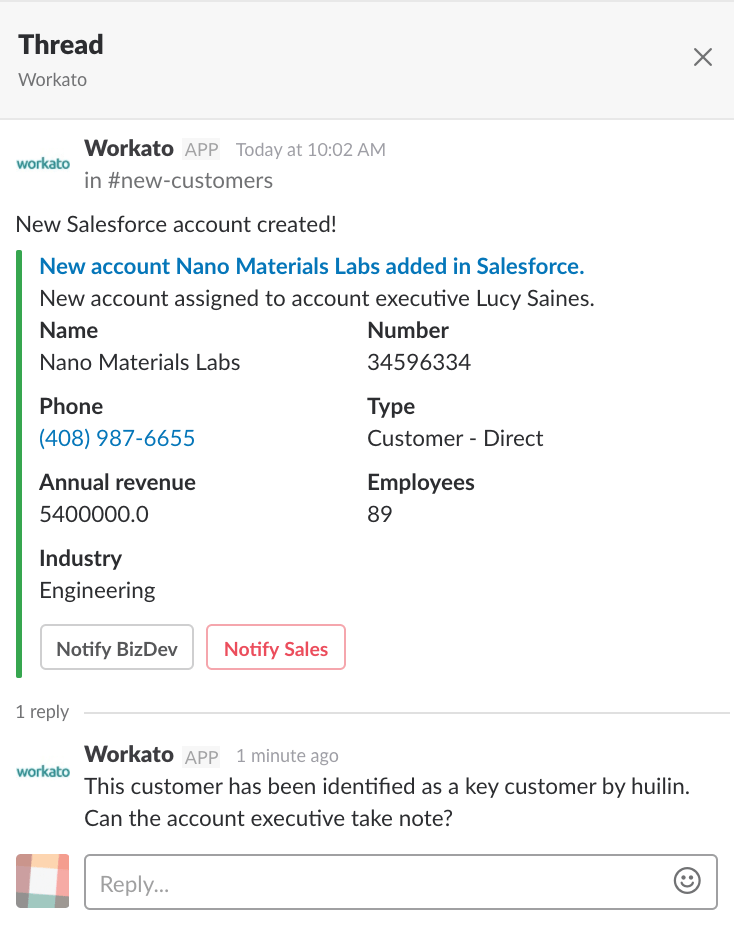Close the Thread panel
The height and width of the screenshot is (952, 734).
[x=703, y=57]
